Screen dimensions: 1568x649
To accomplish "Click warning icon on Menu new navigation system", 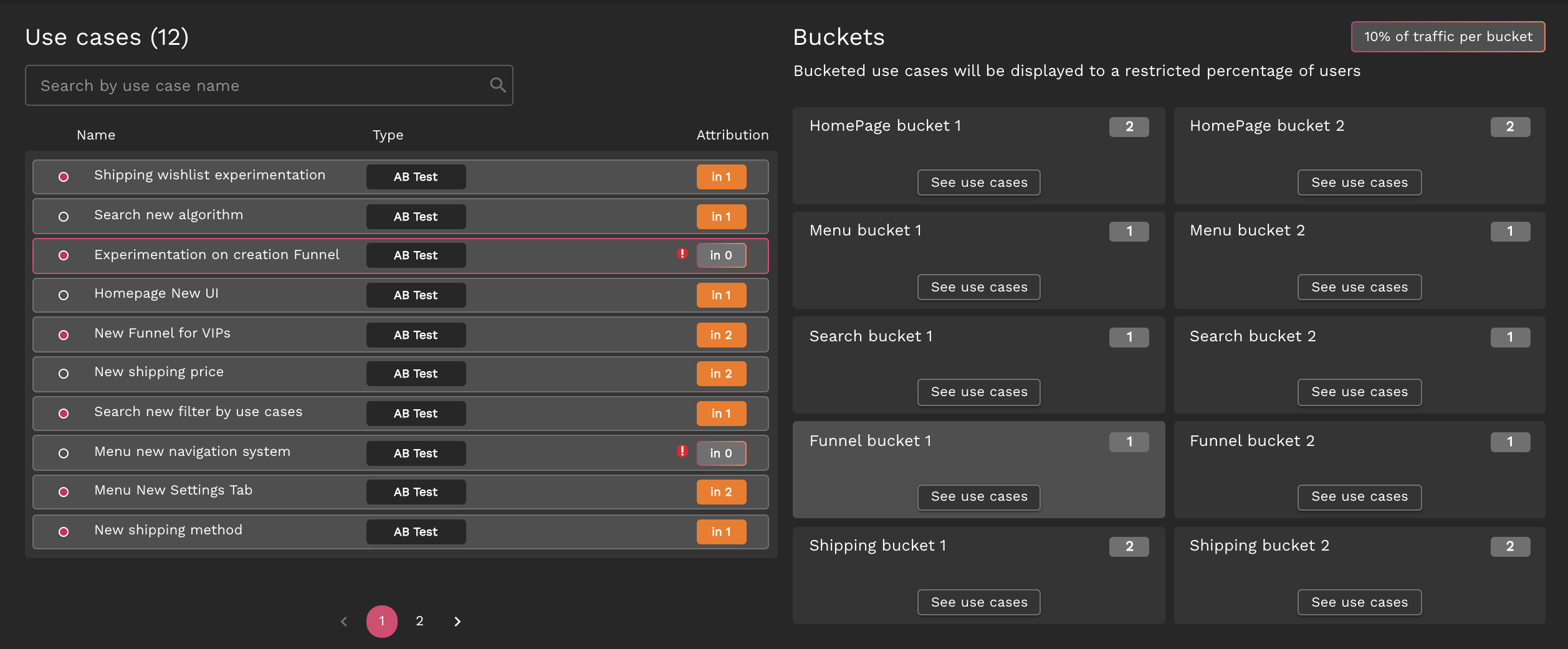I will [x=682, y=451].
